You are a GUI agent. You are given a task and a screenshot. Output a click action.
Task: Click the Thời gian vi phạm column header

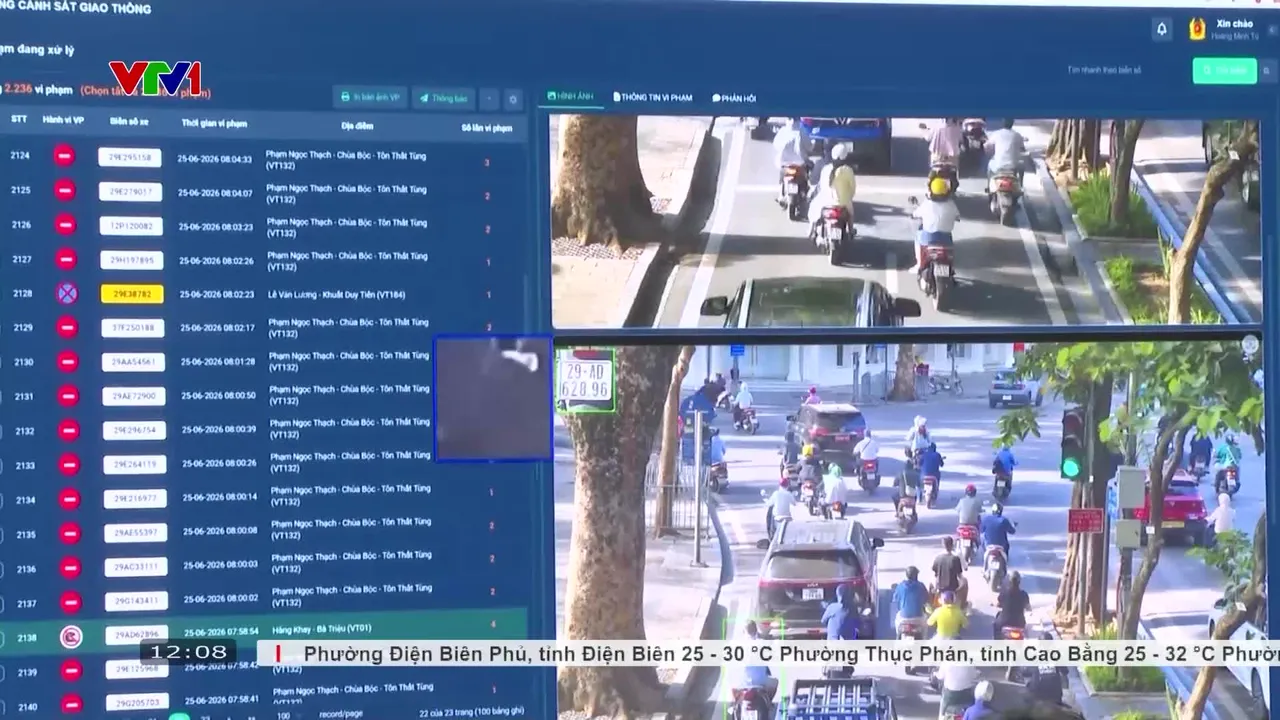point(214,123)
